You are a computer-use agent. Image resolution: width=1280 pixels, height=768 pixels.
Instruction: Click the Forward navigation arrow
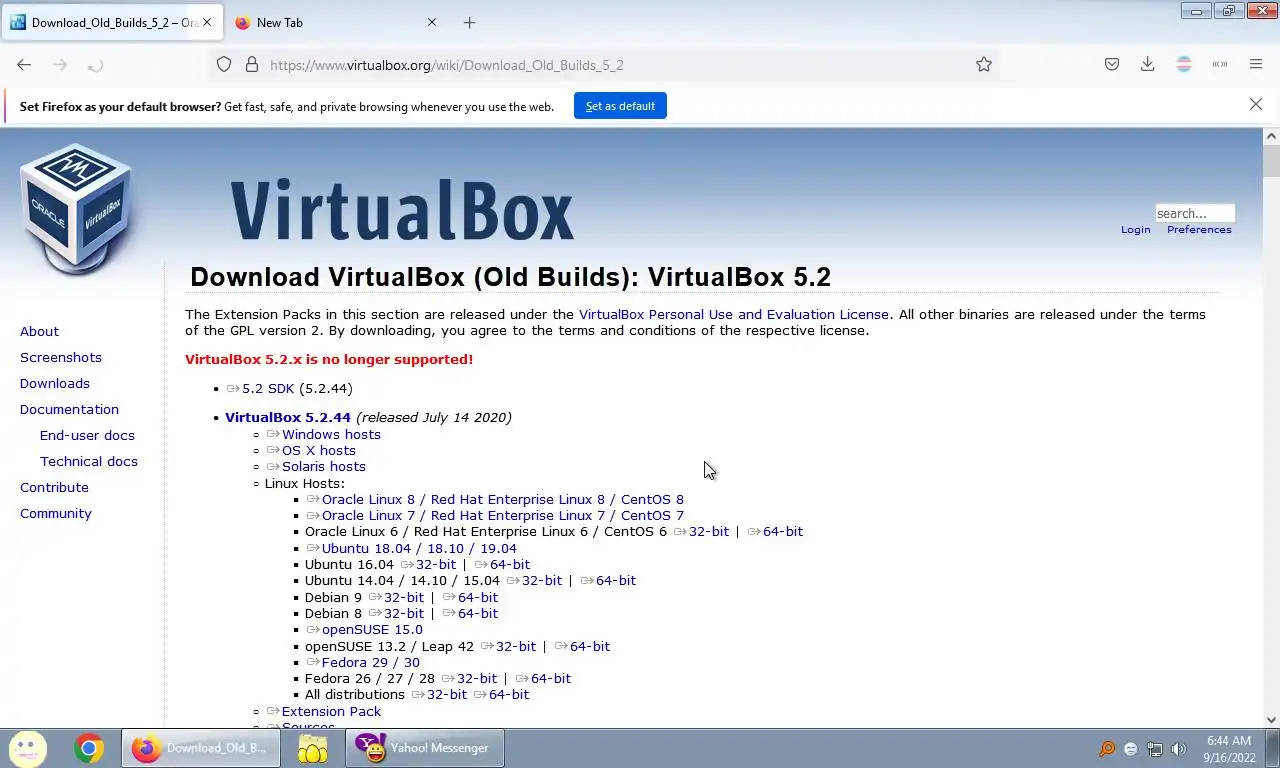coord(60,65)
